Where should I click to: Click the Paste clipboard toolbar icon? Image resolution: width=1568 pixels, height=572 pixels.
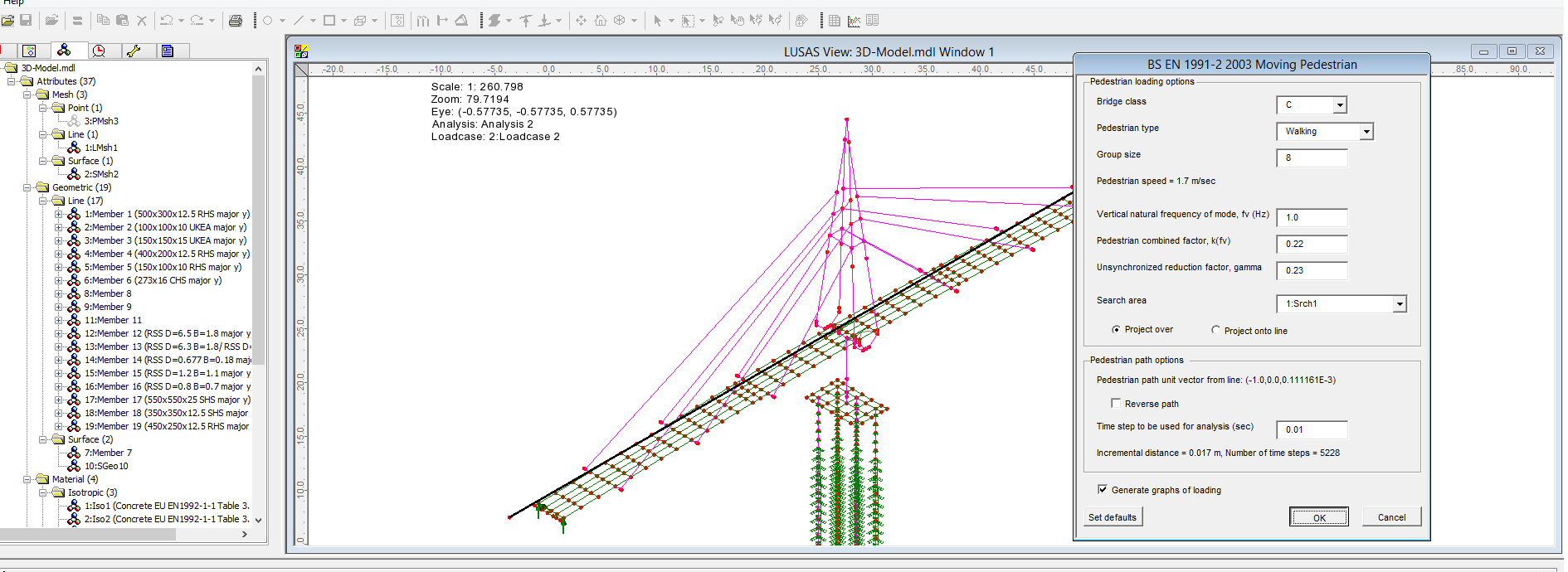pyautogui.click(x=122, y=21)
